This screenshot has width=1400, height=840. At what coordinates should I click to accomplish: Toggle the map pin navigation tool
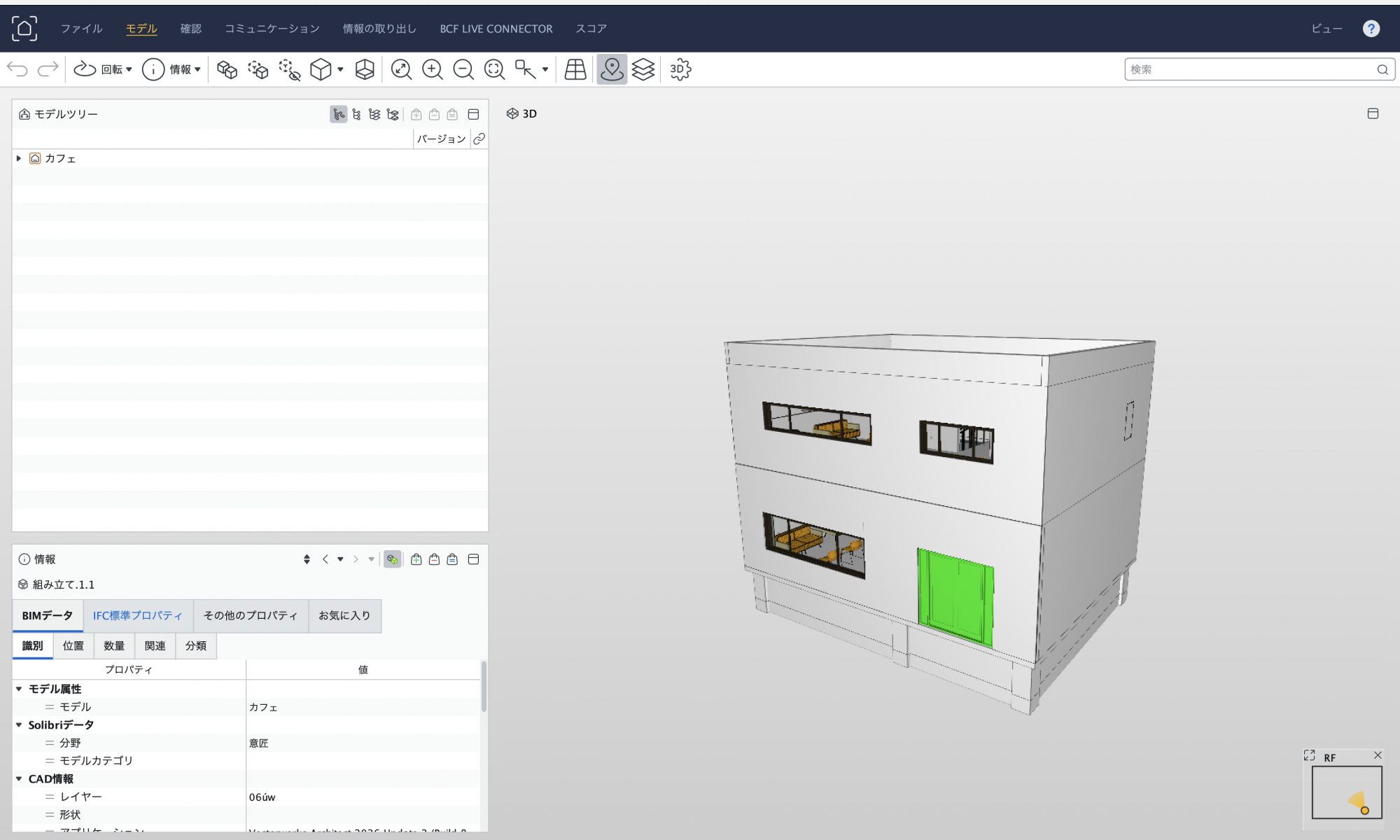612,69
